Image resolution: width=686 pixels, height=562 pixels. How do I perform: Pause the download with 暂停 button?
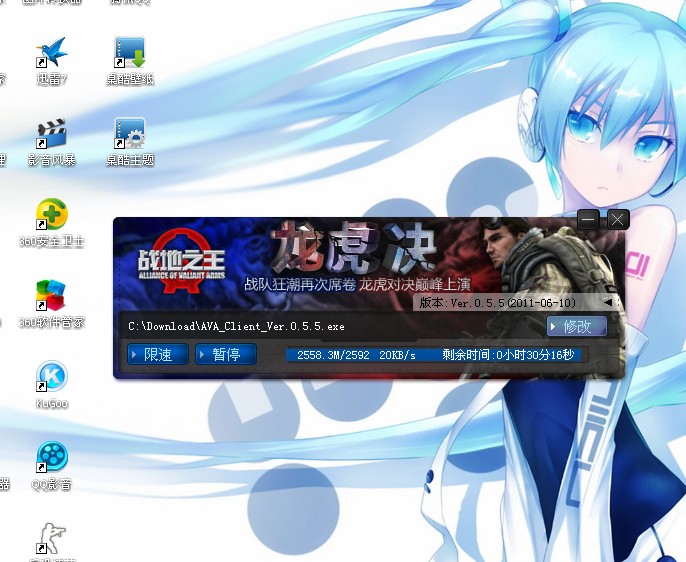click(226, 354)
